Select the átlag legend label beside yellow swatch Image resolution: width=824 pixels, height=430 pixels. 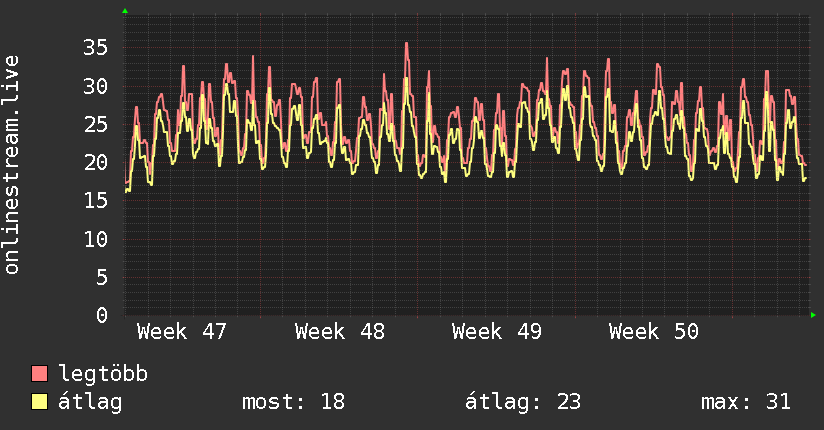[x=90, y=402]
